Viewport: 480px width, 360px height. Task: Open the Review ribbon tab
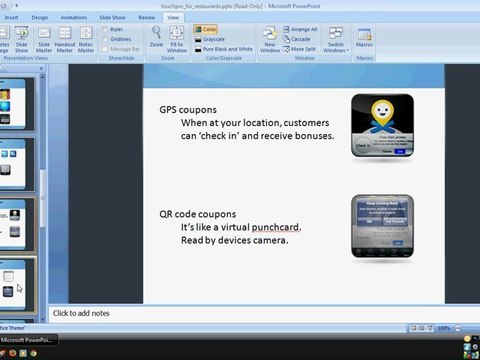click(147, 17)
